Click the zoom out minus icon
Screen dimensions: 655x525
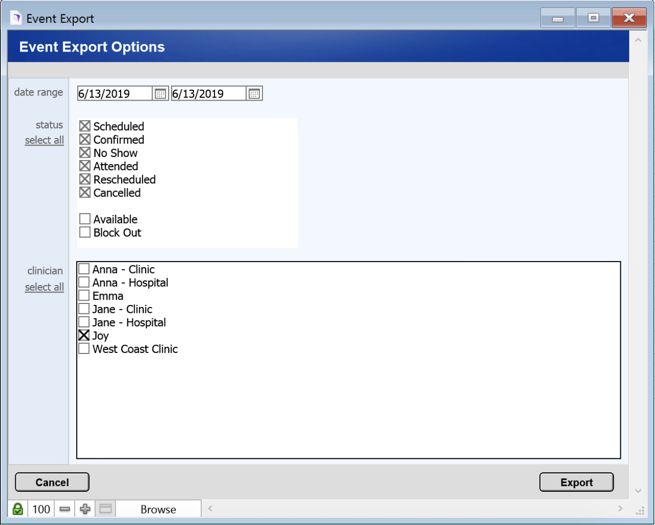[x=65, y=509]
